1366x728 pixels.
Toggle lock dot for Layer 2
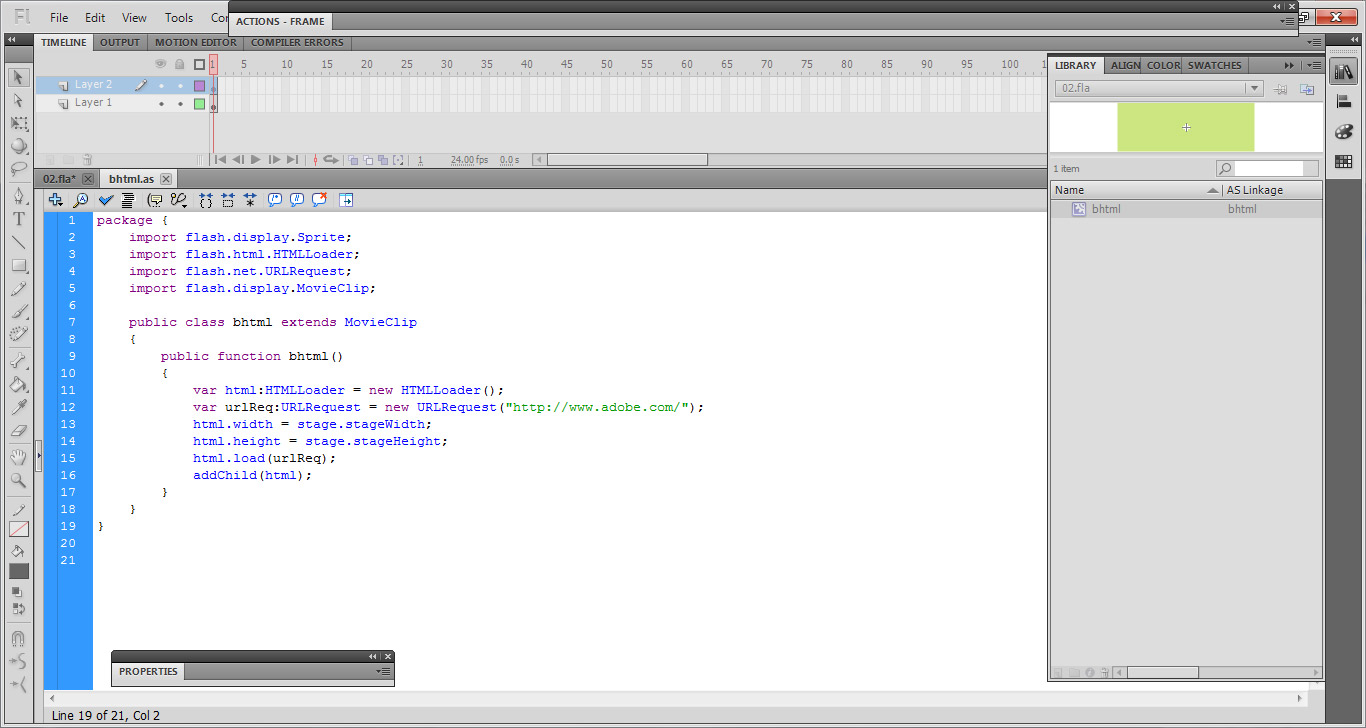pos(180,85)
